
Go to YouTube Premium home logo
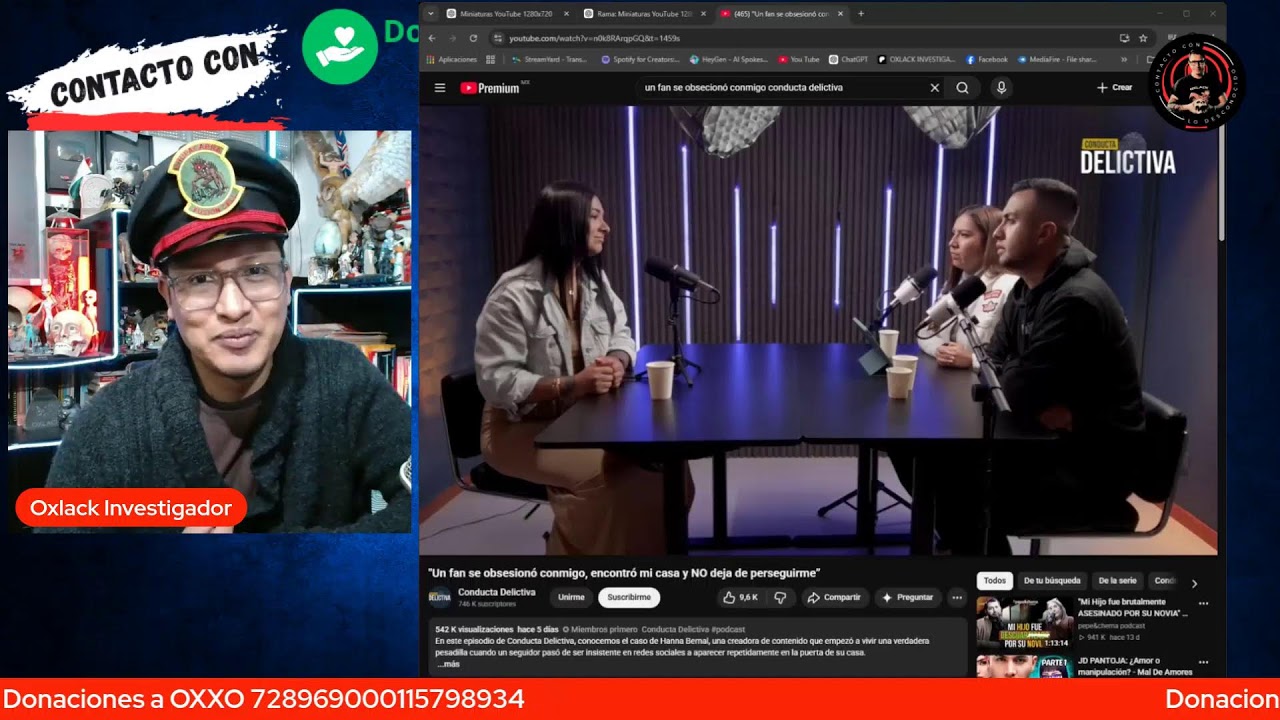491,88
